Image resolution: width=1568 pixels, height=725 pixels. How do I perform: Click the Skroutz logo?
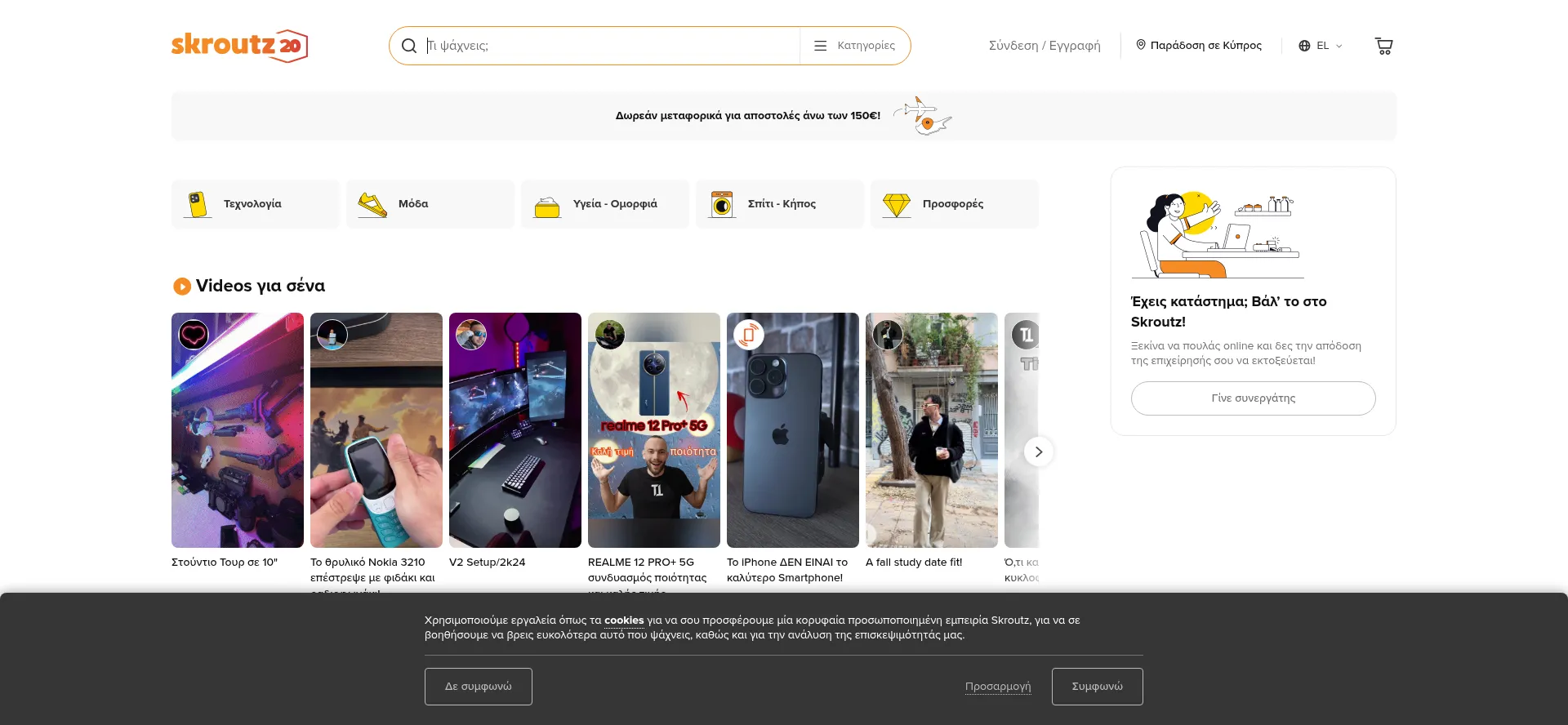238,46
